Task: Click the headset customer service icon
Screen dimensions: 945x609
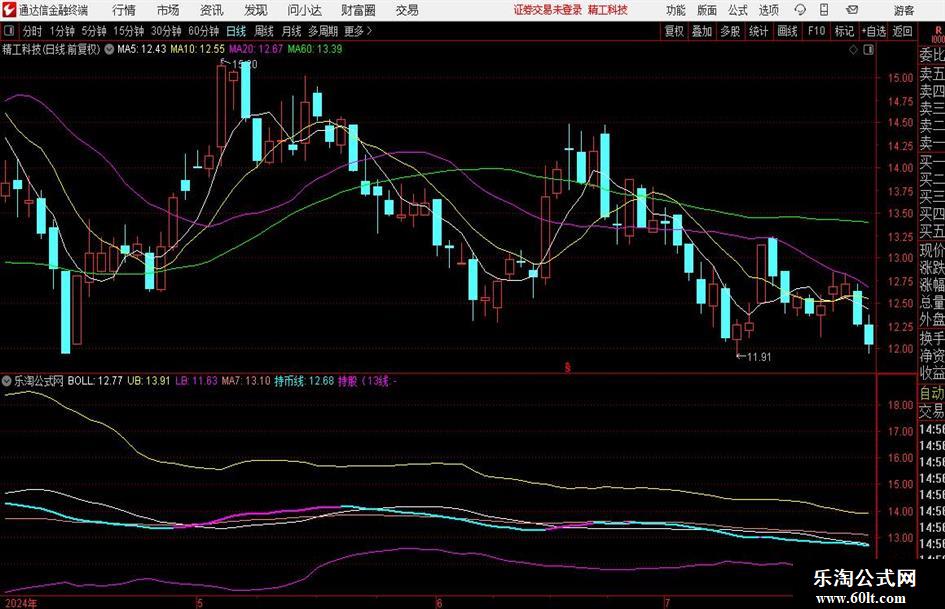Action: (x=800, y=10)
